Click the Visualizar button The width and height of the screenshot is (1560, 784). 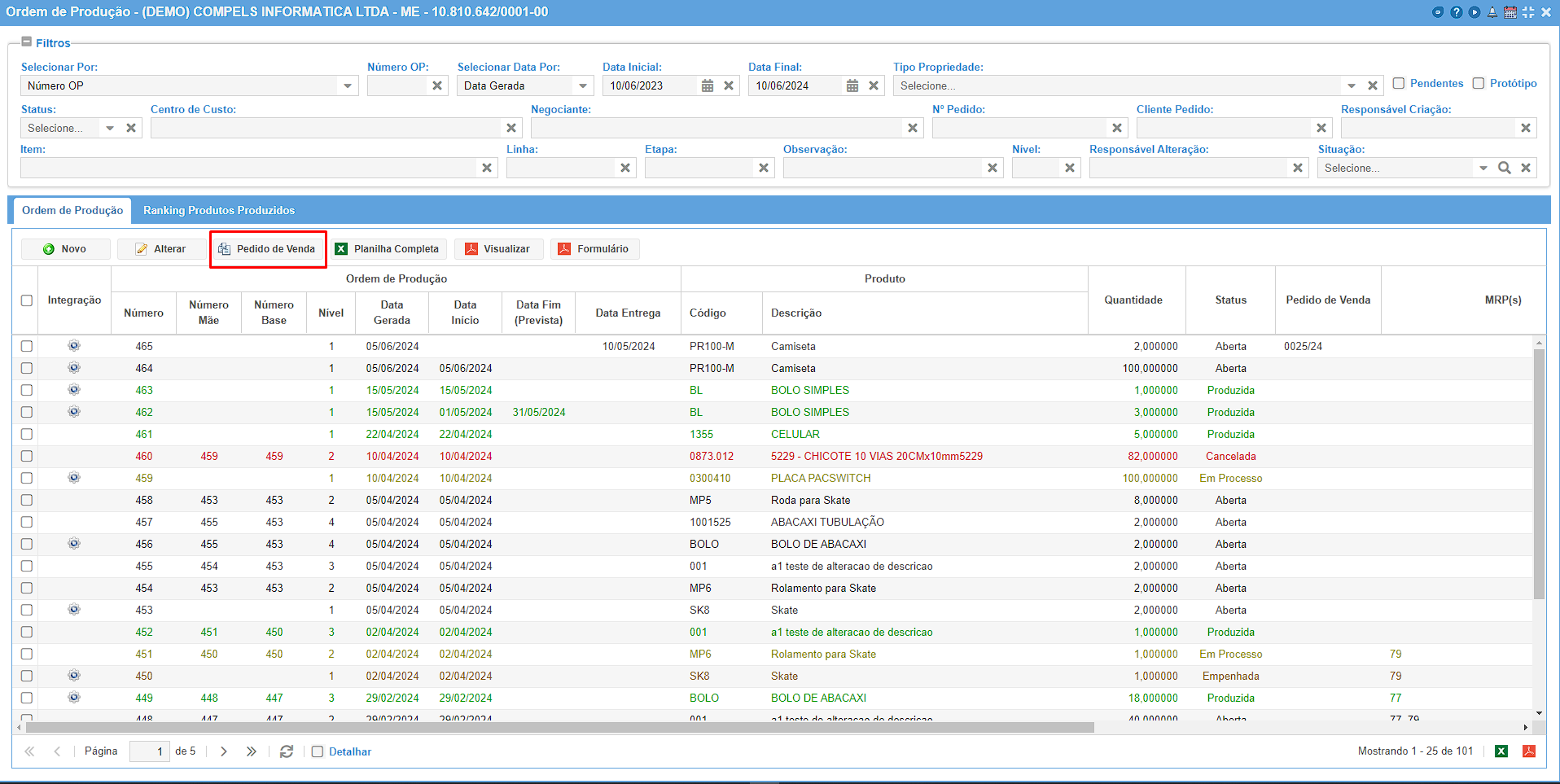pyautogui.click(x=498, y=249)
